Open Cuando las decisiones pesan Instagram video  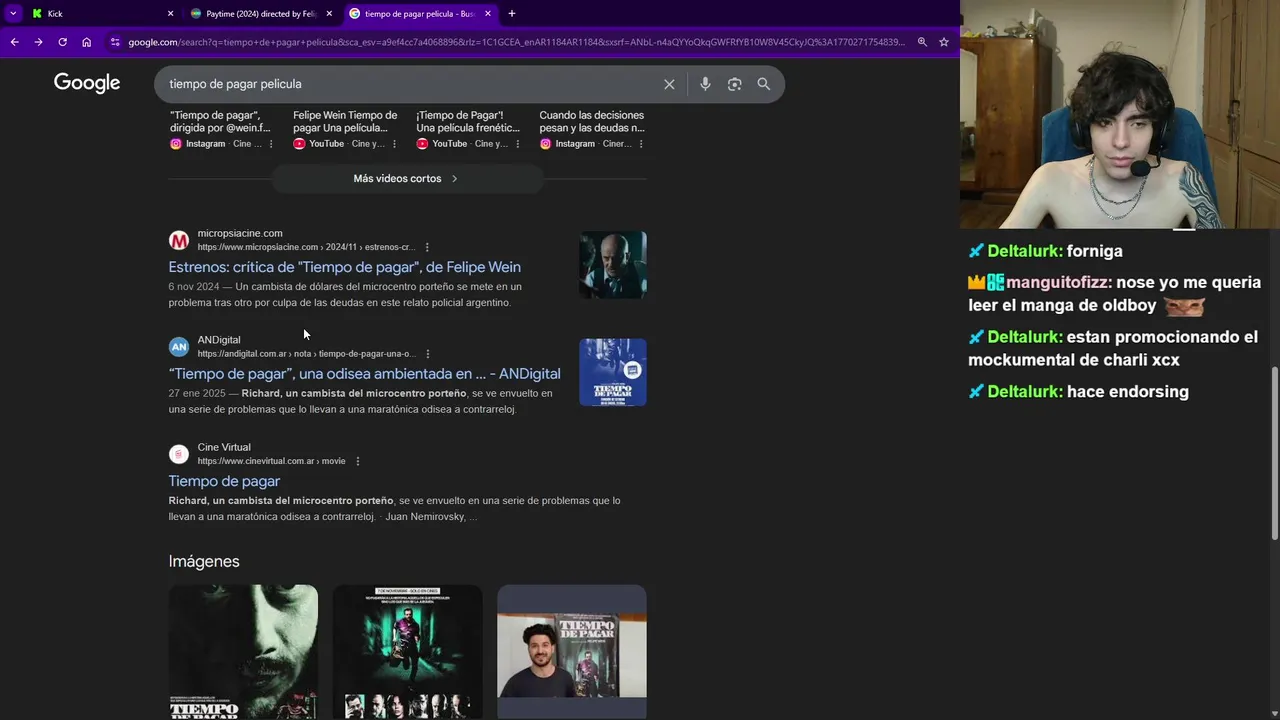pos(591,121)
